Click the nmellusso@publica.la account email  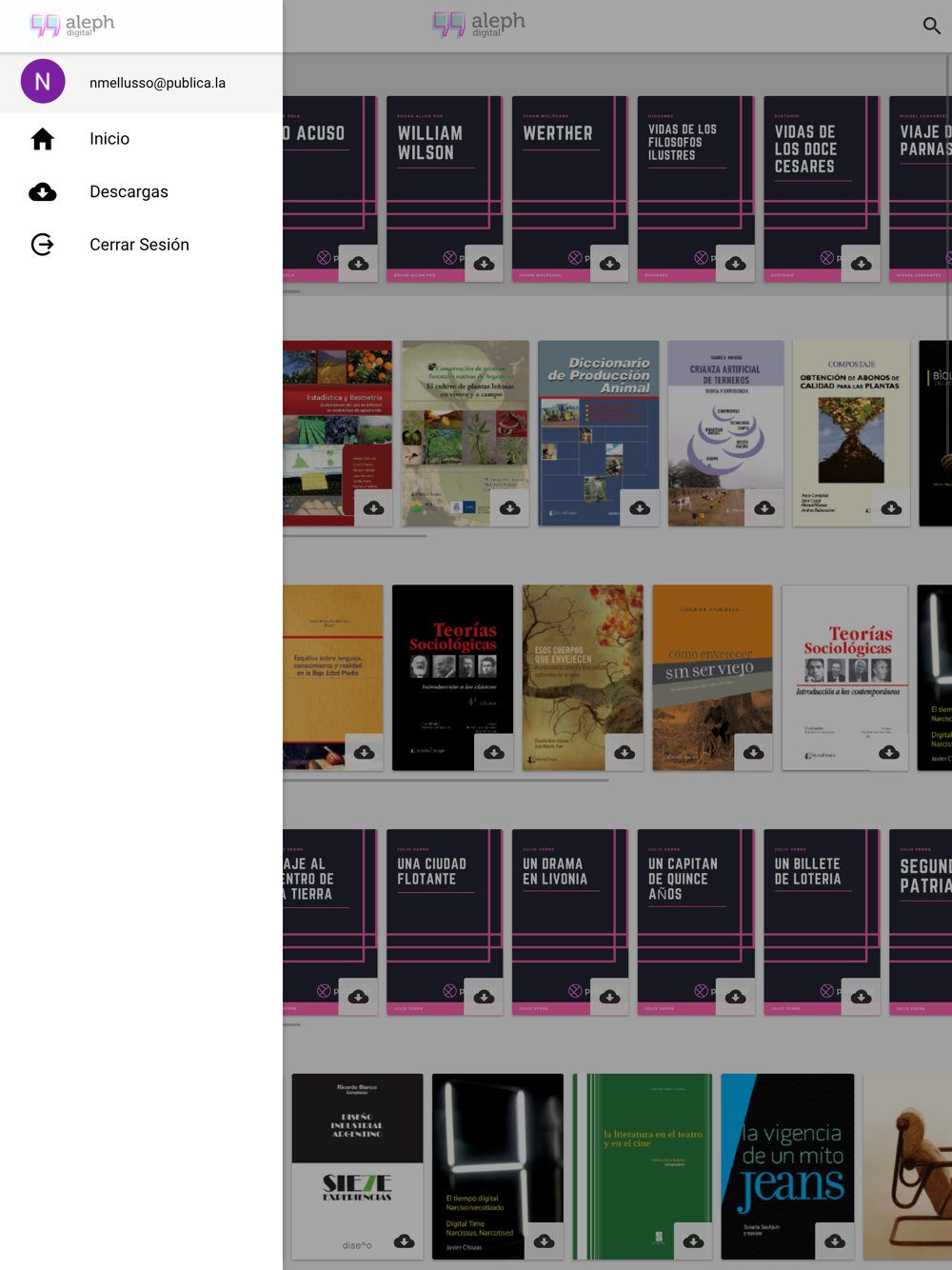[x=157, y=83]
